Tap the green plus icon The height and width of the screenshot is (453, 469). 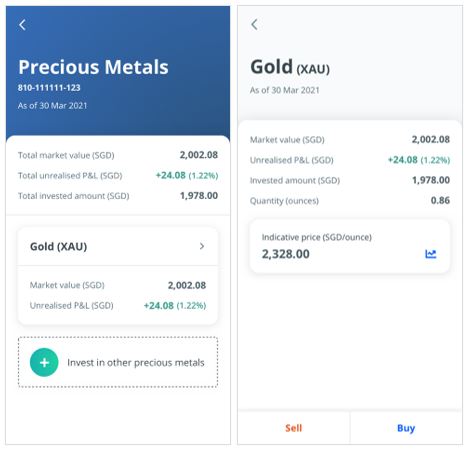click(x=44, y=362)
